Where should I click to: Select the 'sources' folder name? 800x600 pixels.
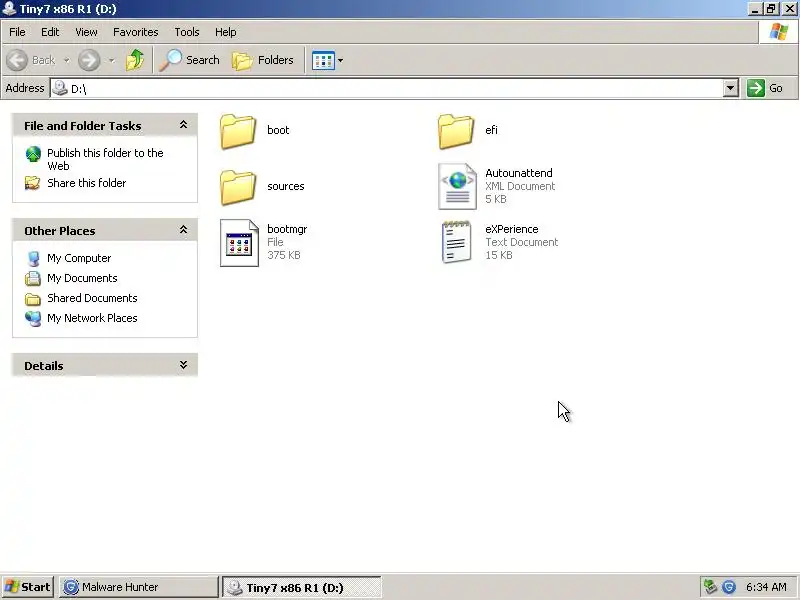286,186
